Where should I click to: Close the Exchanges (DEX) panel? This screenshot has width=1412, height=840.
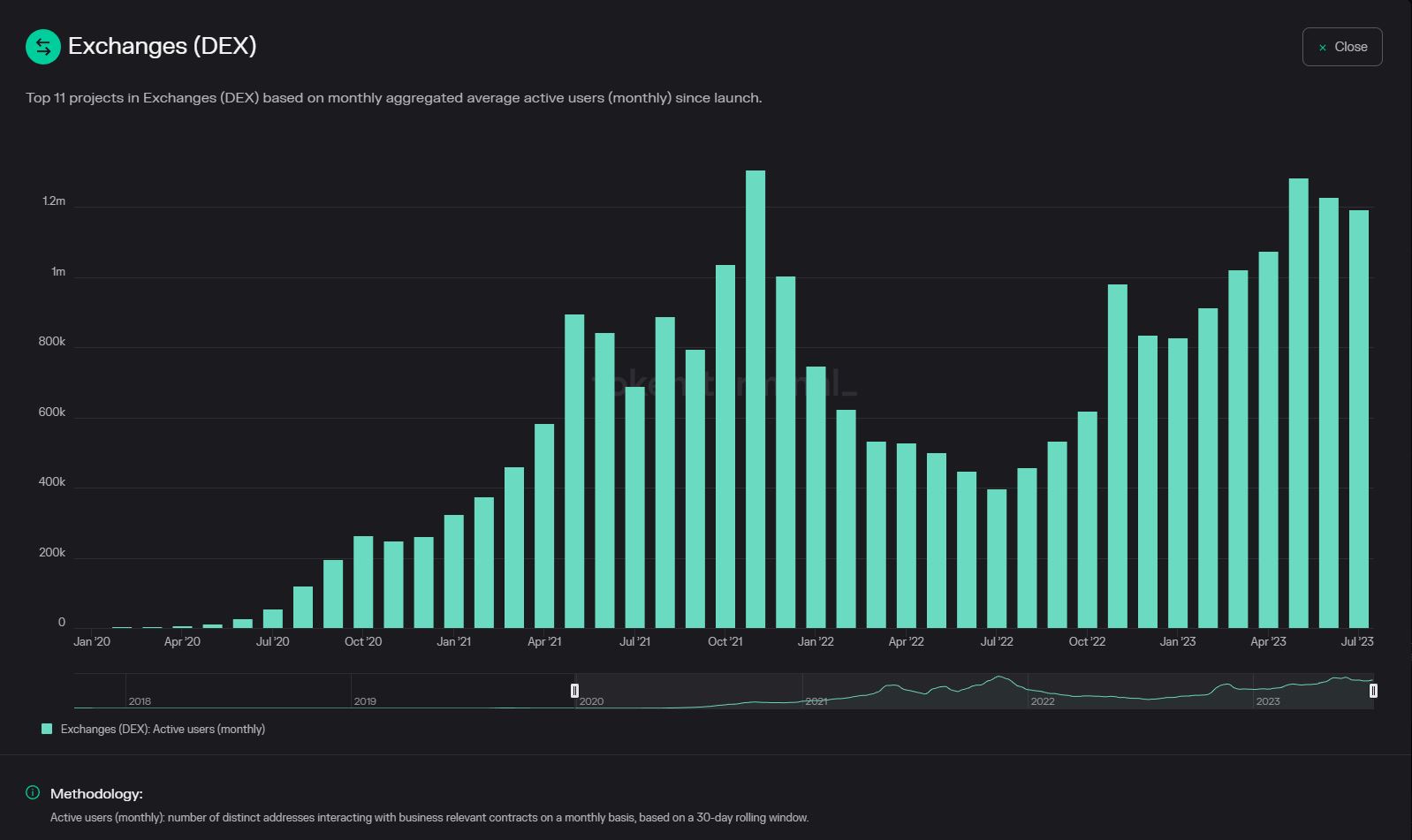click(1341, 47)
